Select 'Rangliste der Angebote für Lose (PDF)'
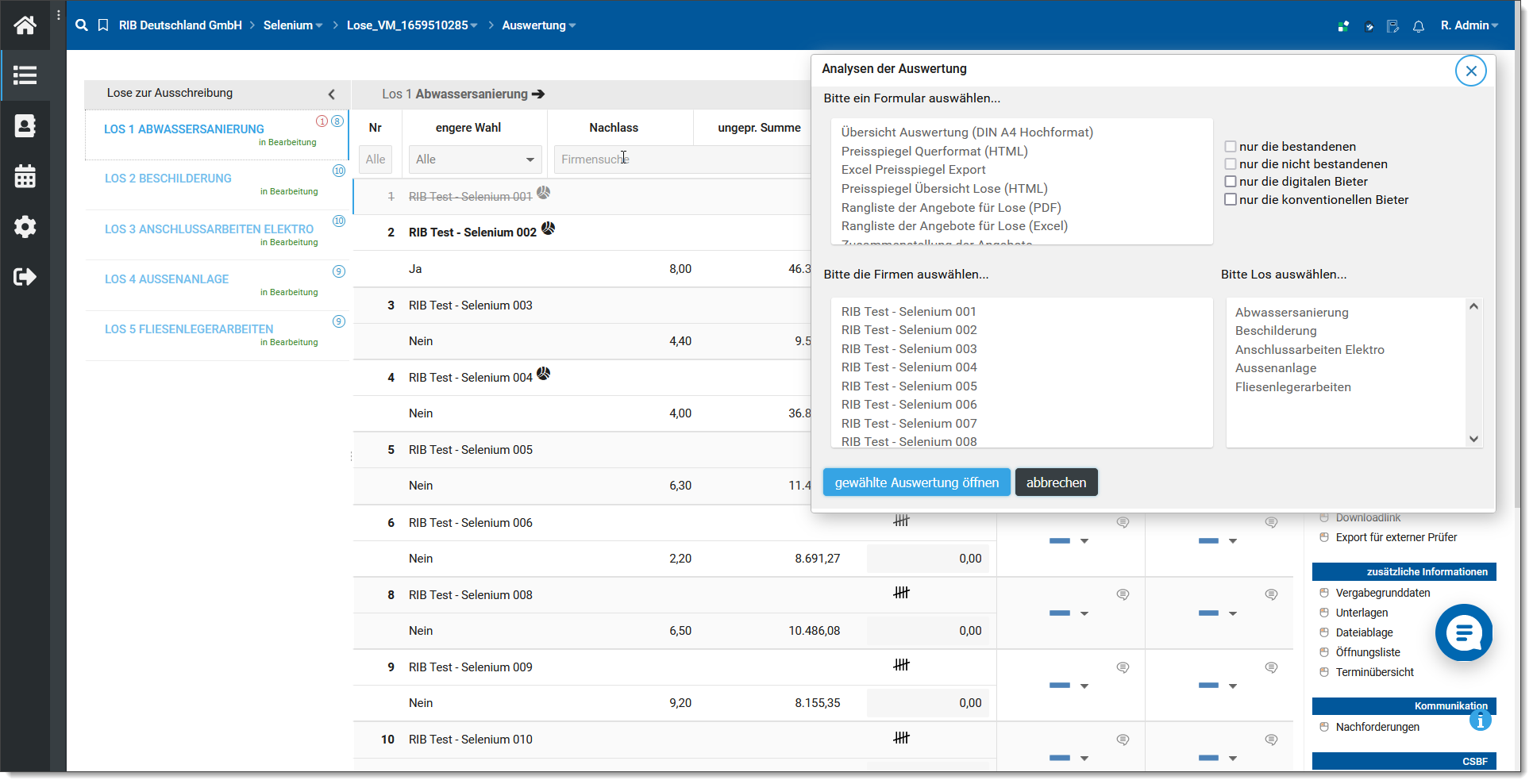Viewport: 1533px width, 784px height. pos(951,207)
